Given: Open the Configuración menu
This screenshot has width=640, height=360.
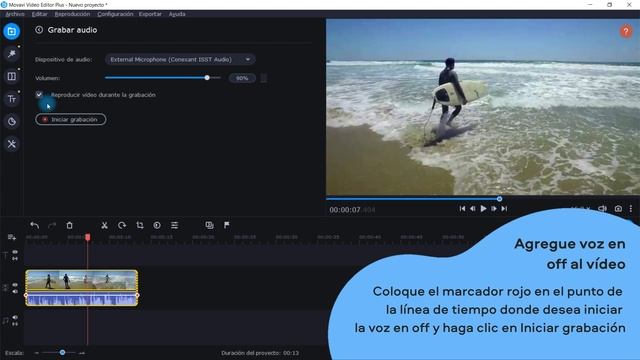Looking at the screenshot, I should click(x=115, y=14).
